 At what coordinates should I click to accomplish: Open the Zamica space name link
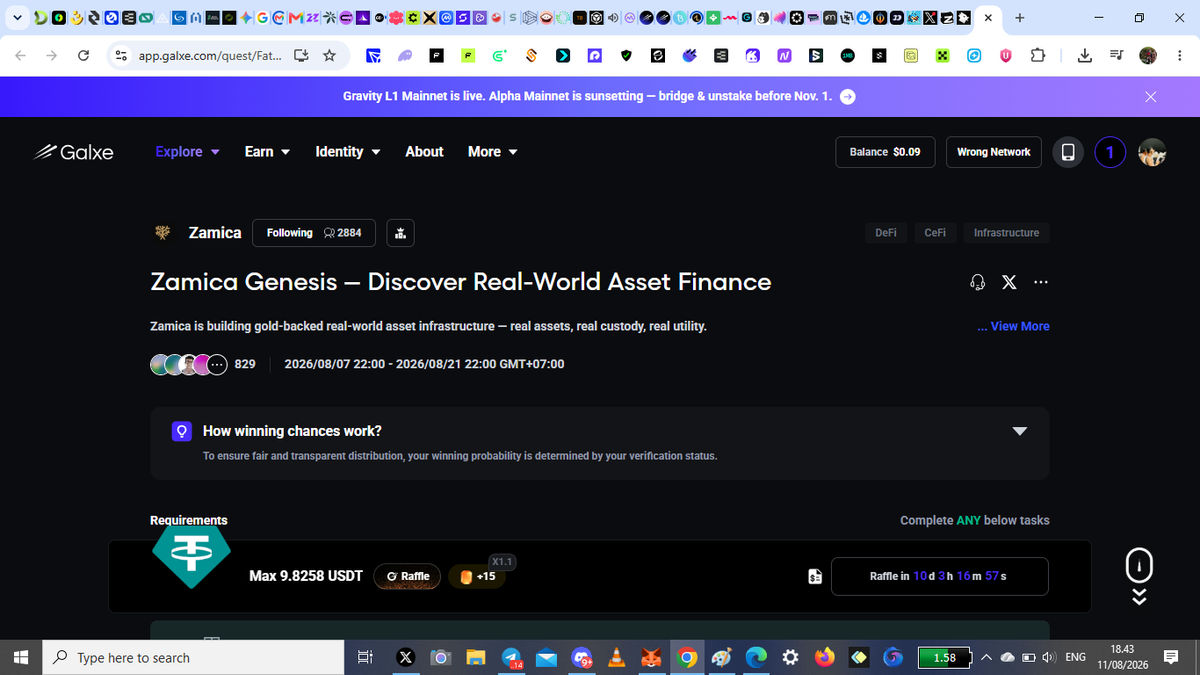(215, 233)
